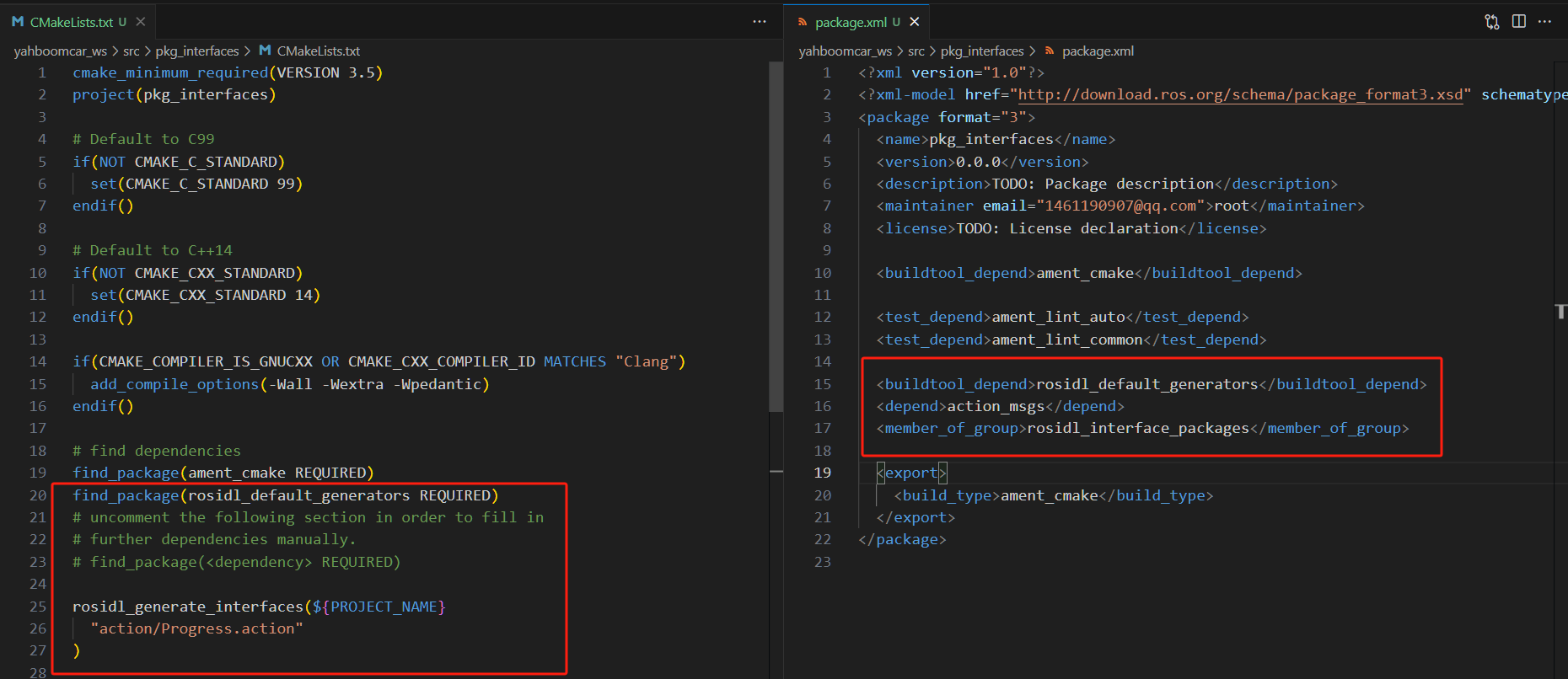Viewport: 1568px width, 679px height.
Task: Click the left editor vertical scrollbar thumb
Action: pos(776,236)
